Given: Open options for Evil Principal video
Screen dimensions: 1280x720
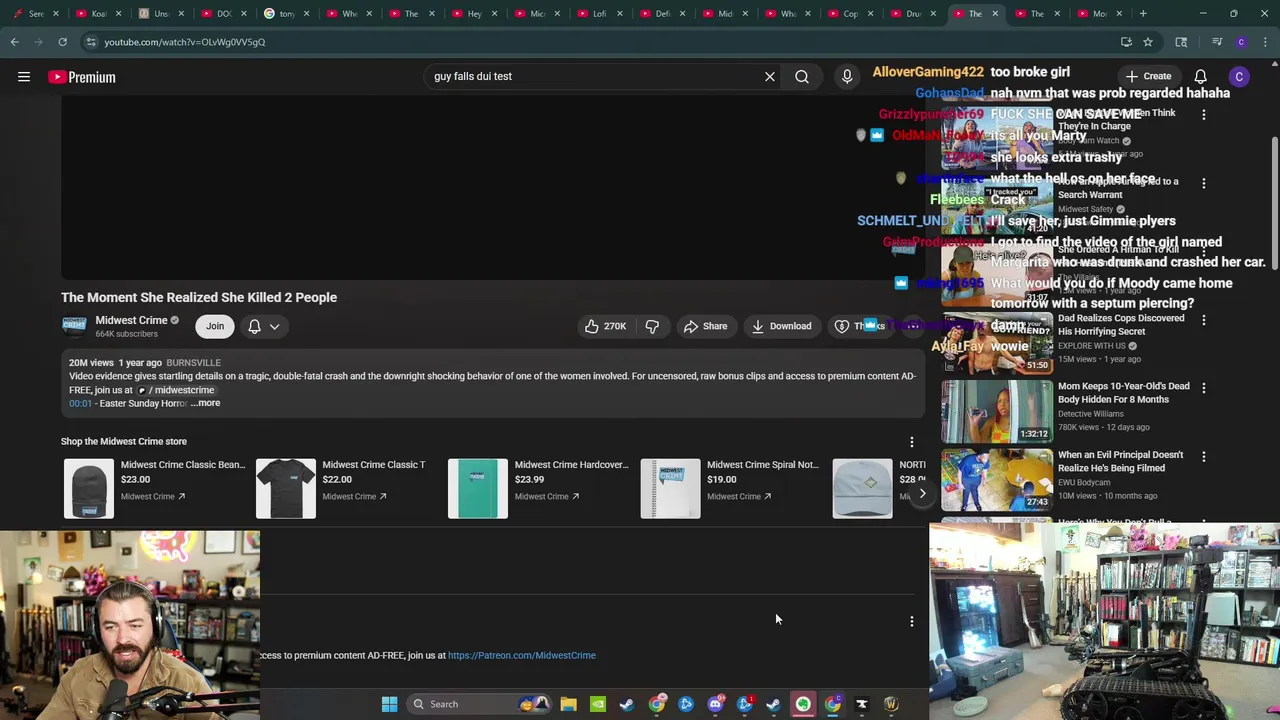Looking at the screenshot, I should [1203, 457].
